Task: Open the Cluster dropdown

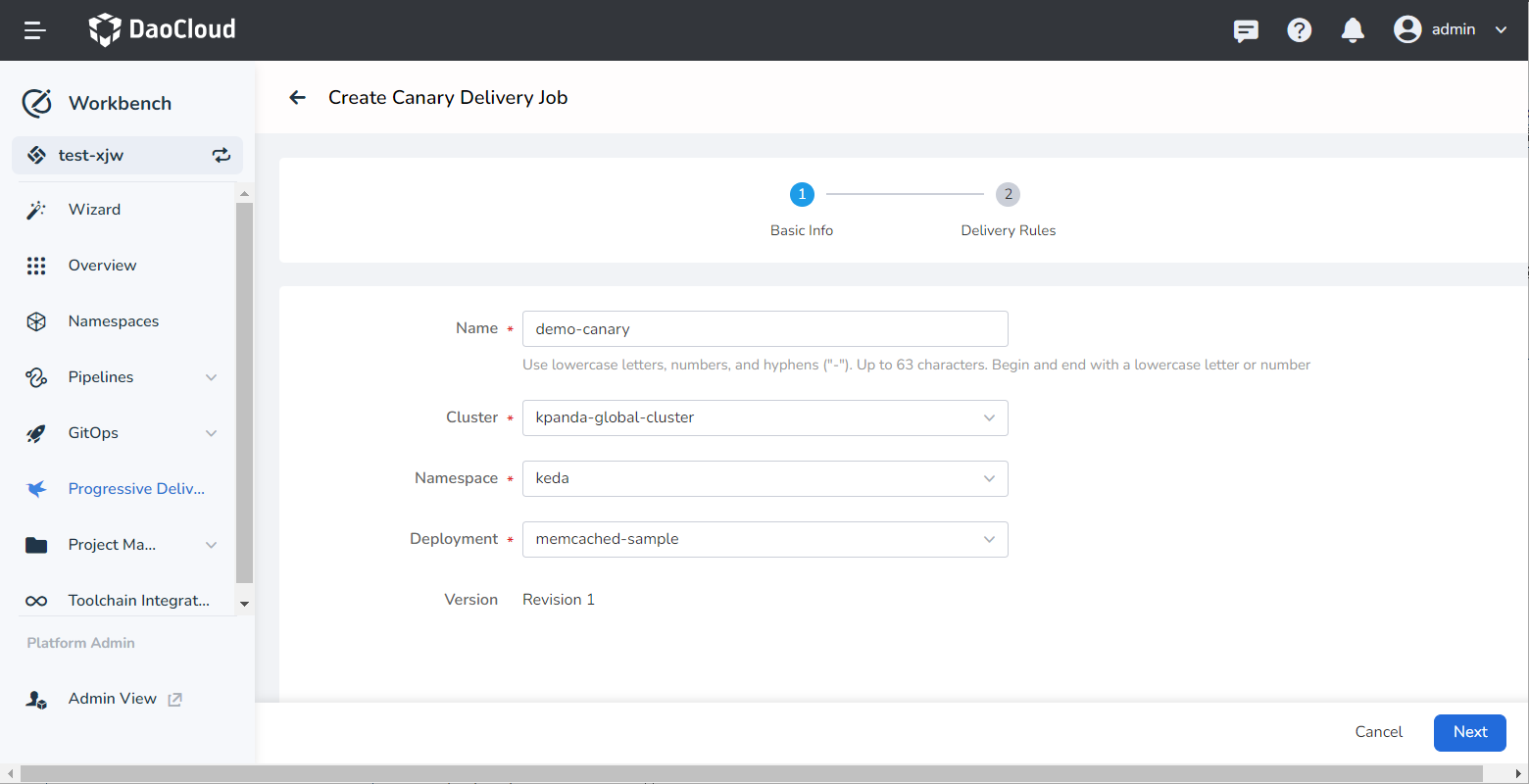Action: 764,417
